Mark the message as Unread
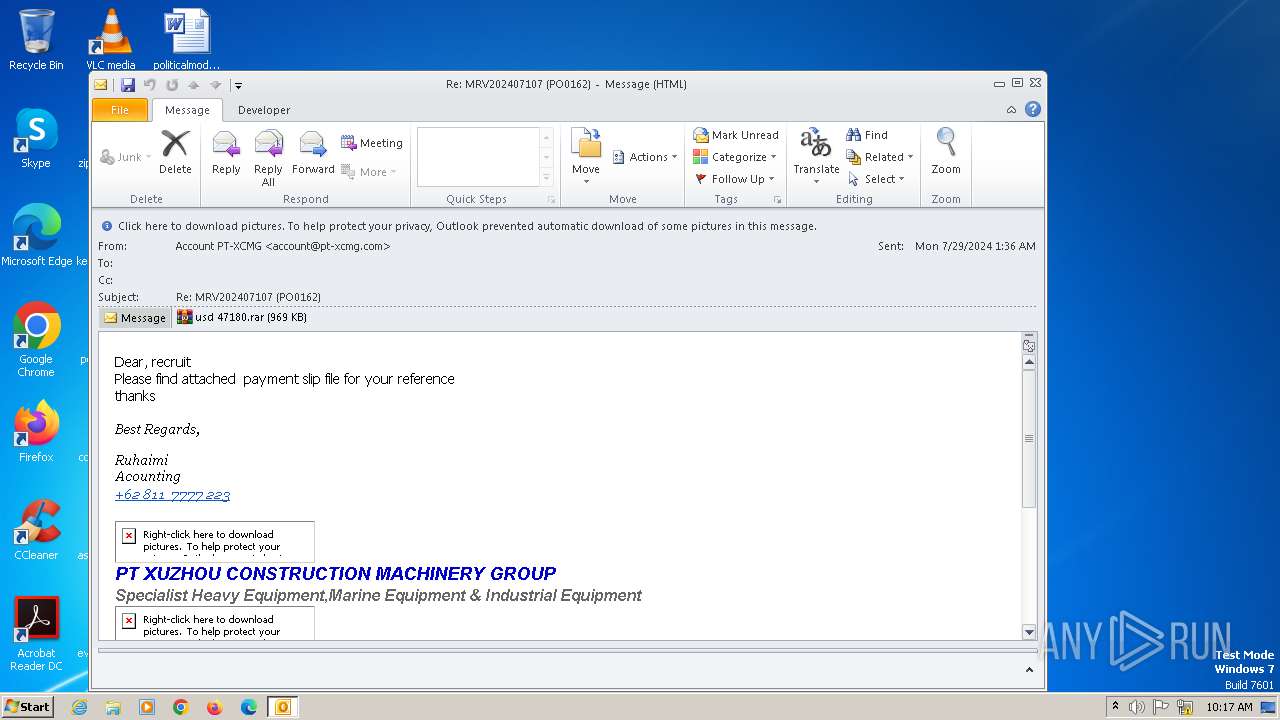 point(736,135)
